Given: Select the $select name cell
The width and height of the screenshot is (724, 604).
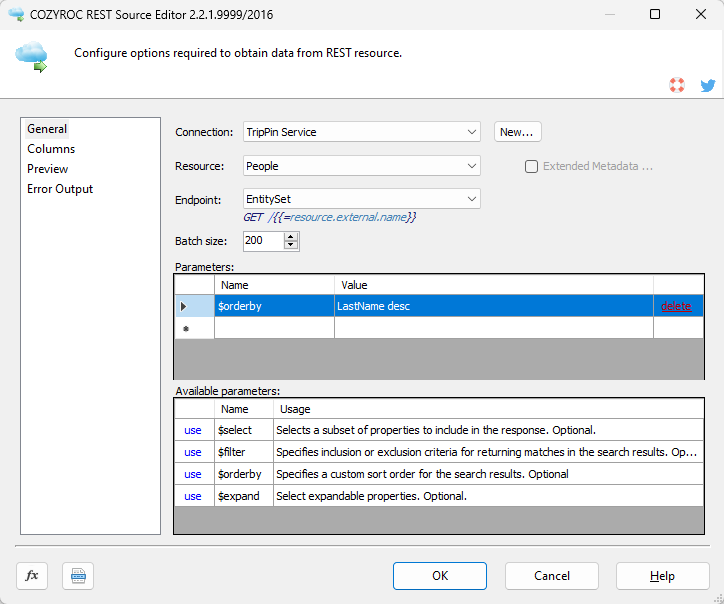Looking at the screenshot, I should click(x=244, y=430).
